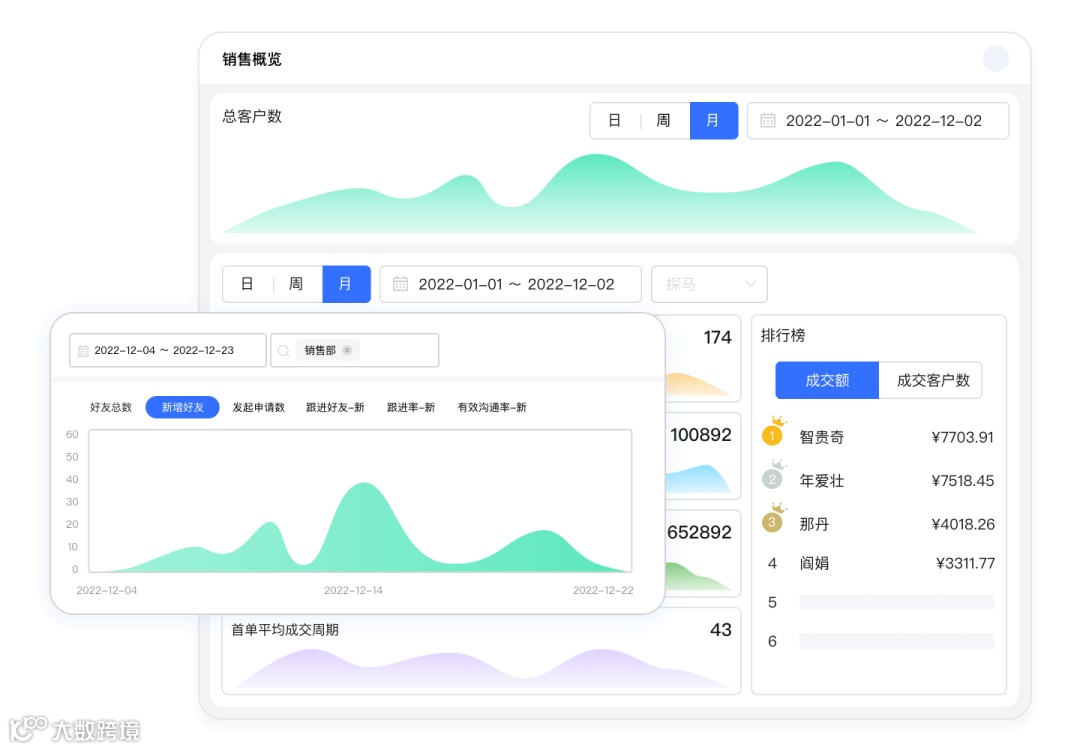
Task: Open the 探马 dropdown selector
Action: pos(709,284)
